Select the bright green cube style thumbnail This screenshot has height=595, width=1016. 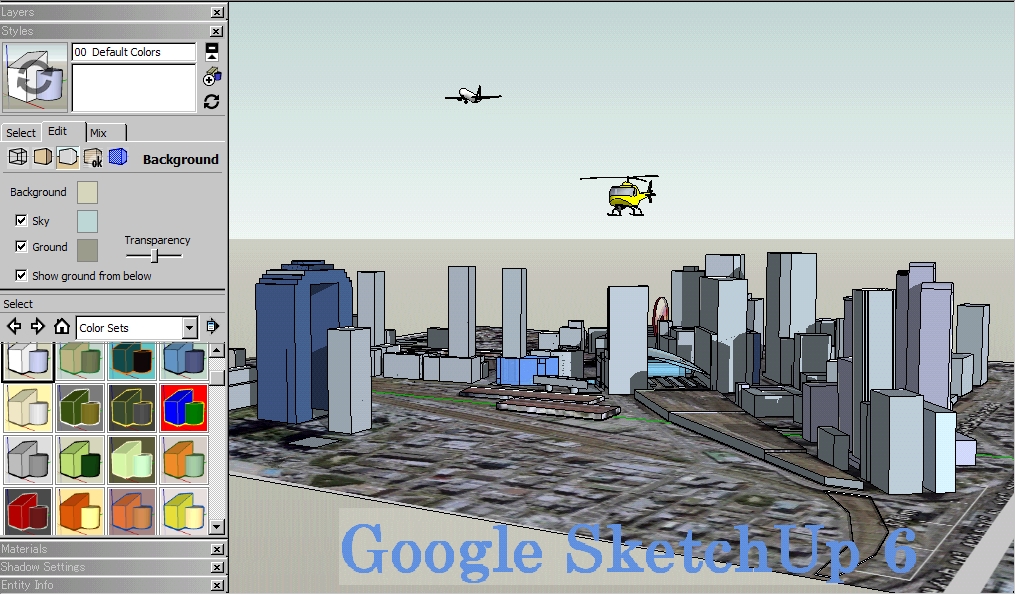pos(80,460)
